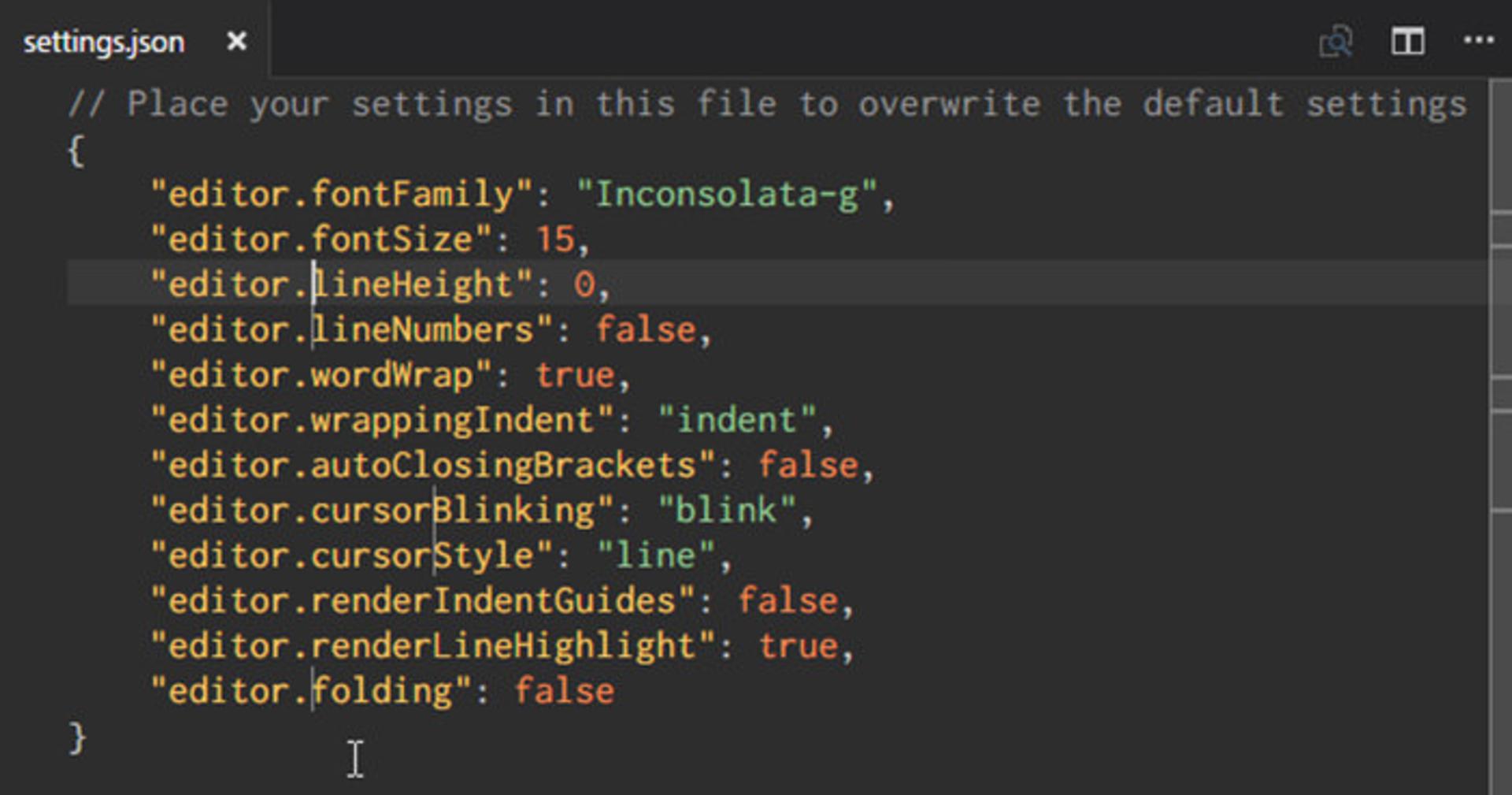1512x795 pixels.
Task: Click the true value of wordWrap
Action: tap(575, 375)
